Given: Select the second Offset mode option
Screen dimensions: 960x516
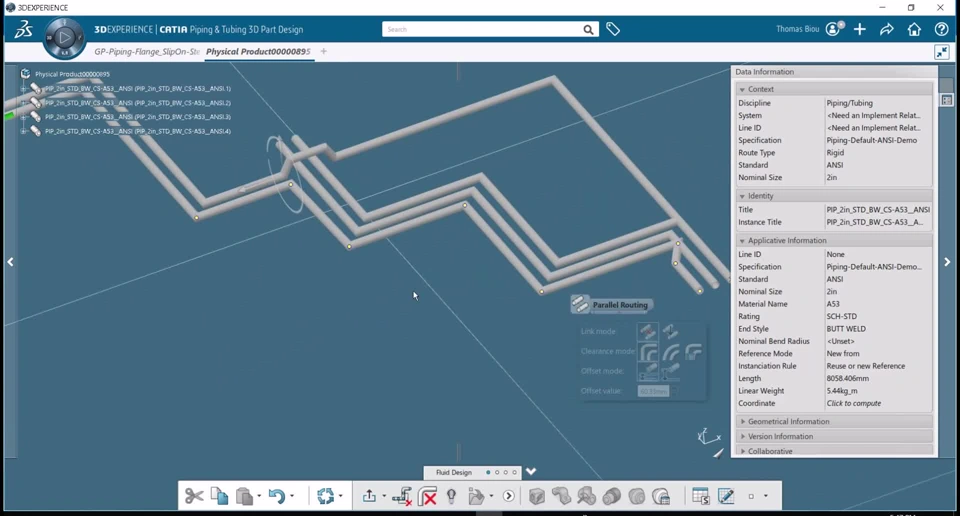Looking at the screenshot, I should [x=670, y=371].
